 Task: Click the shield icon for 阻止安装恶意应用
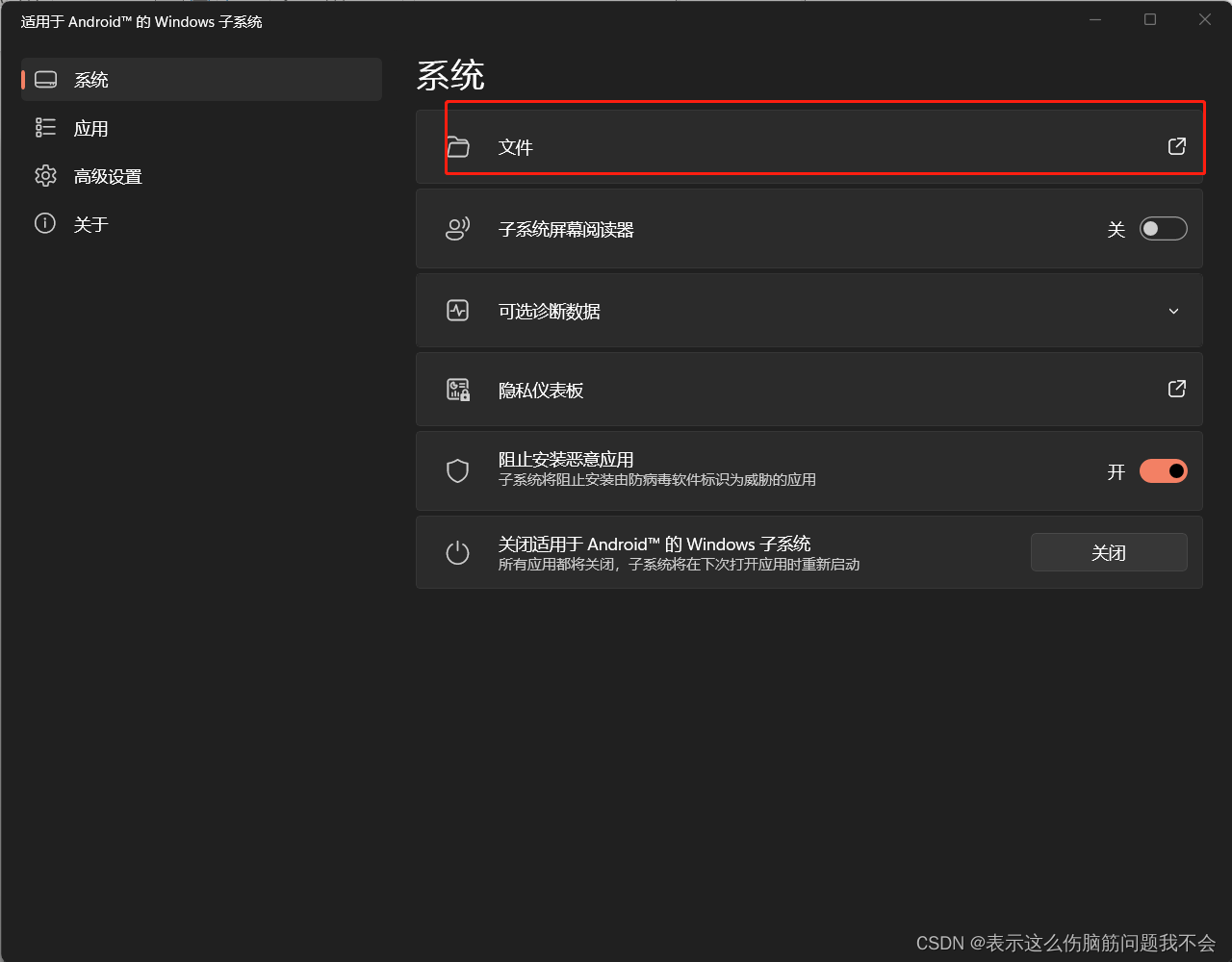pyautogui.click(x=458, y=470)
